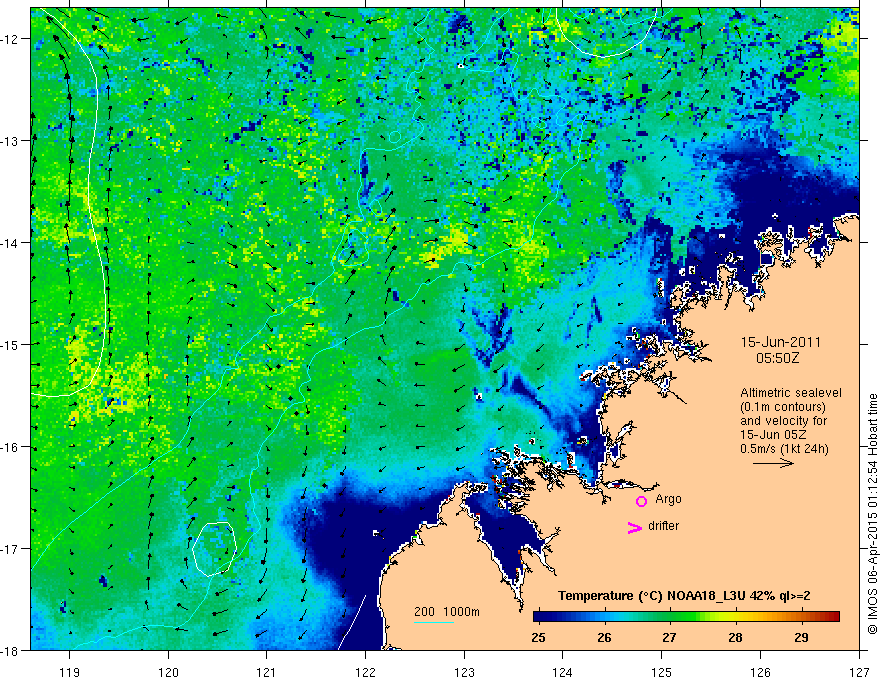This screenshot has height=680, width=880.
Task: Click the '(0.1m contours)' text
Action: pos(783,407)
